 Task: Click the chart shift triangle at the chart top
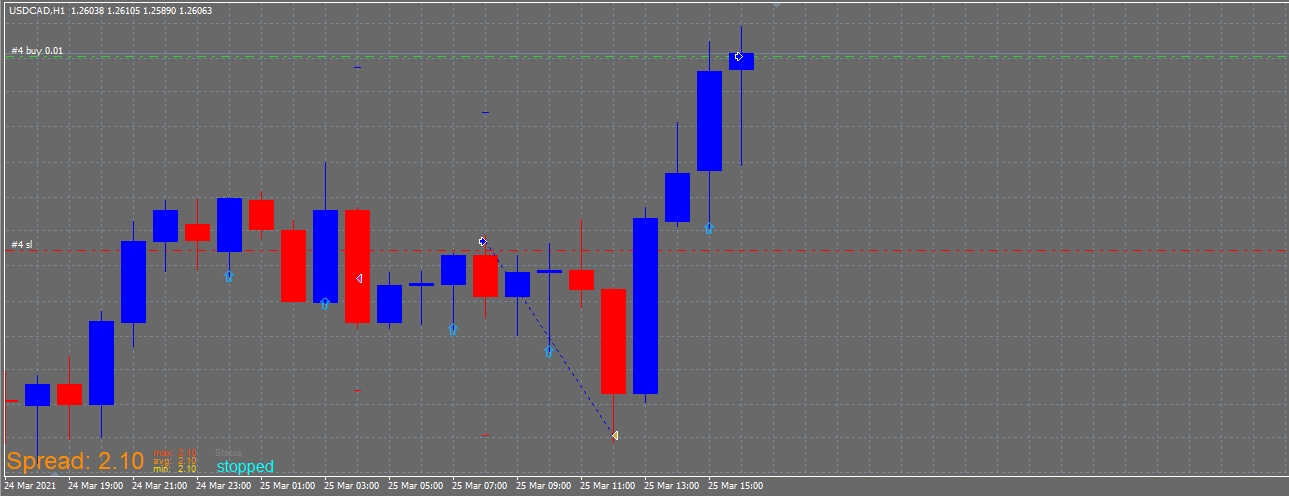click(x=776, y=5)
